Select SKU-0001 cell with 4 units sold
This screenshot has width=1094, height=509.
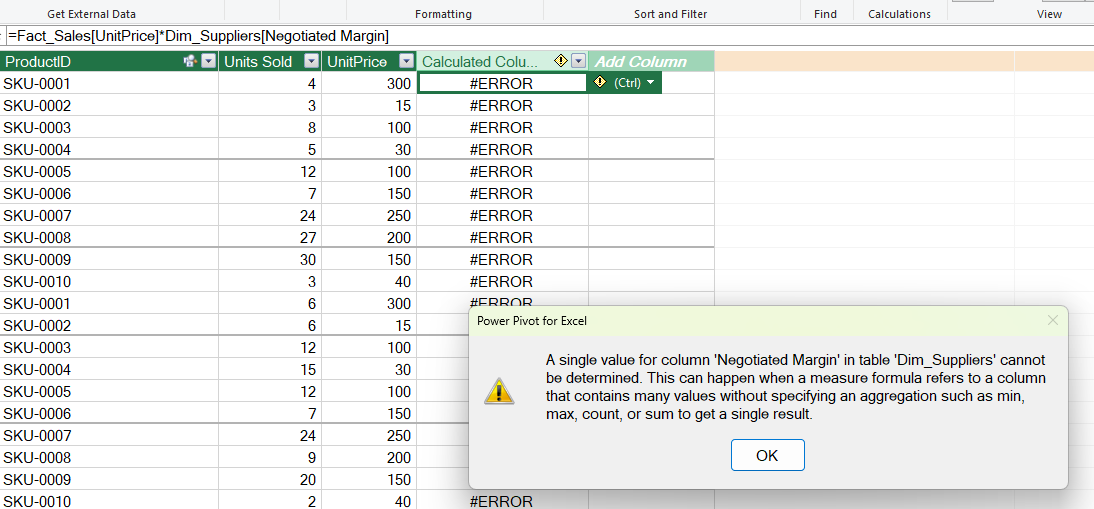click(x=109, y=84)
